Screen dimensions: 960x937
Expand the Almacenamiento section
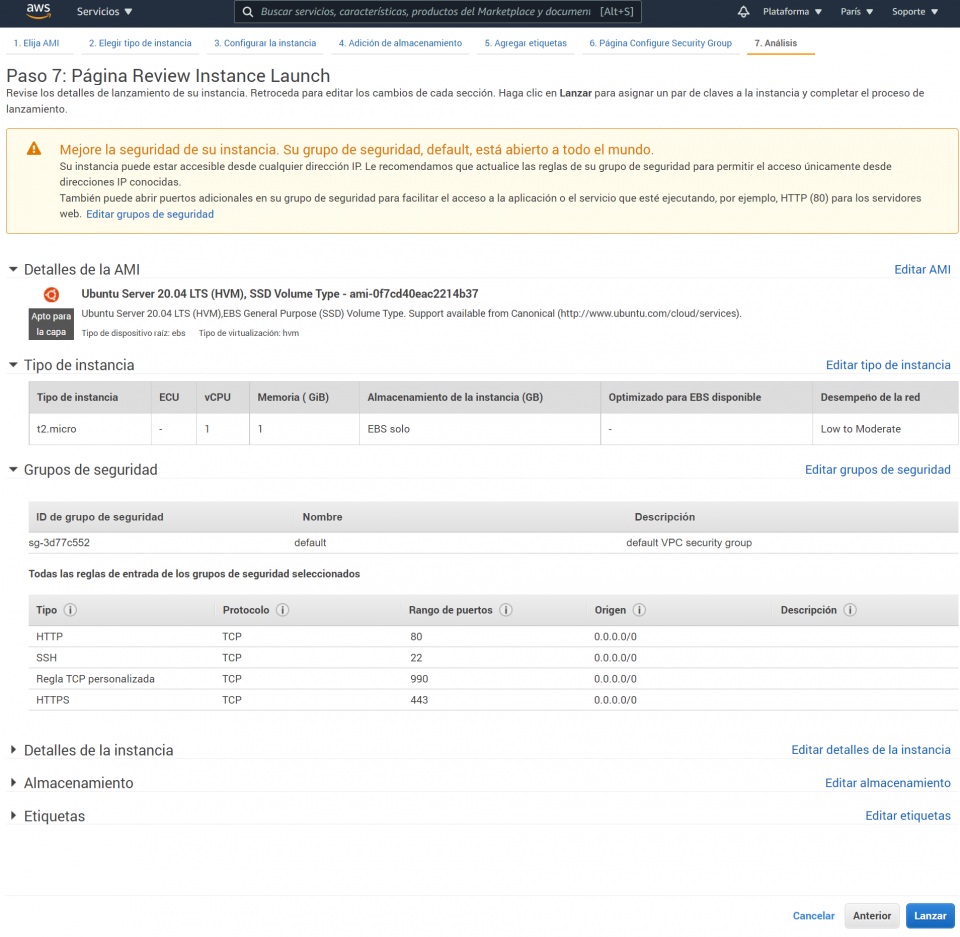pos(13,783)
